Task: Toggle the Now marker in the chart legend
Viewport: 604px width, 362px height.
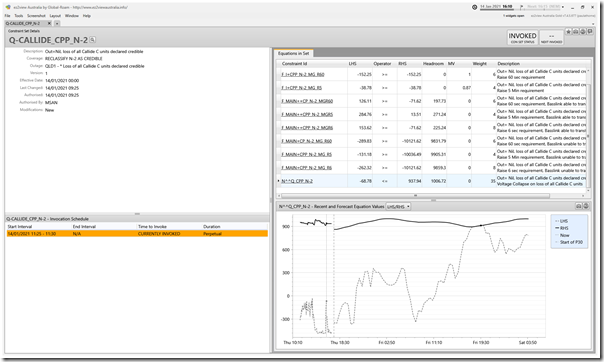Action: 562,235
